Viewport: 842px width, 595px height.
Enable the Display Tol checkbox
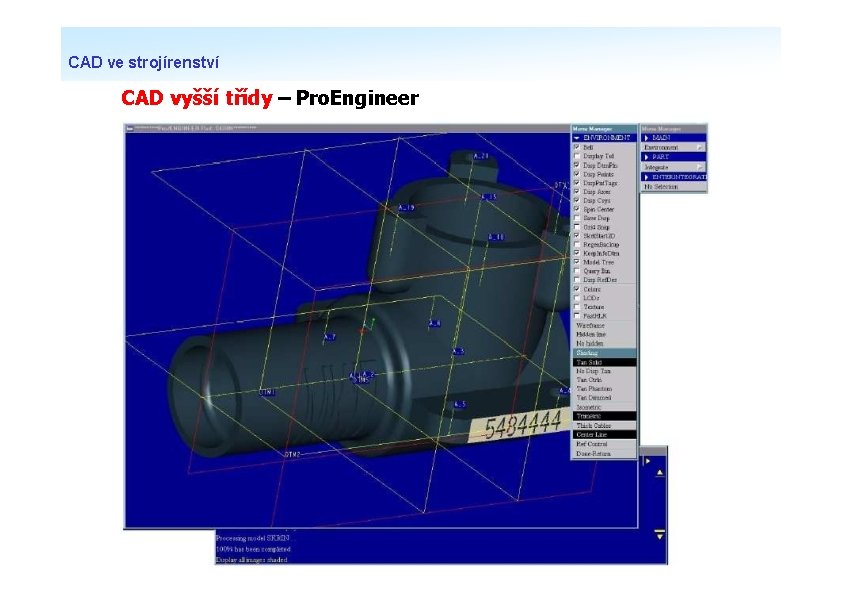577,156
